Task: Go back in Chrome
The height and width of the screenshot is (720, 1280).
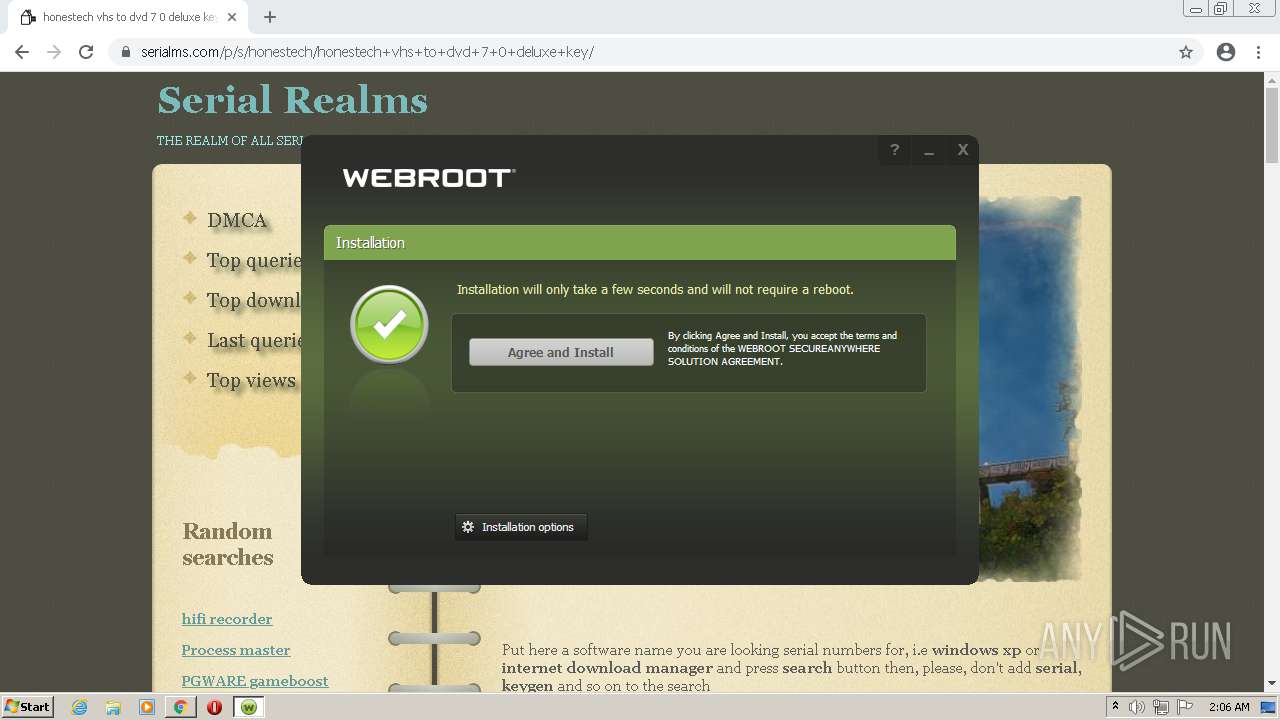Action: click(22, 52)
